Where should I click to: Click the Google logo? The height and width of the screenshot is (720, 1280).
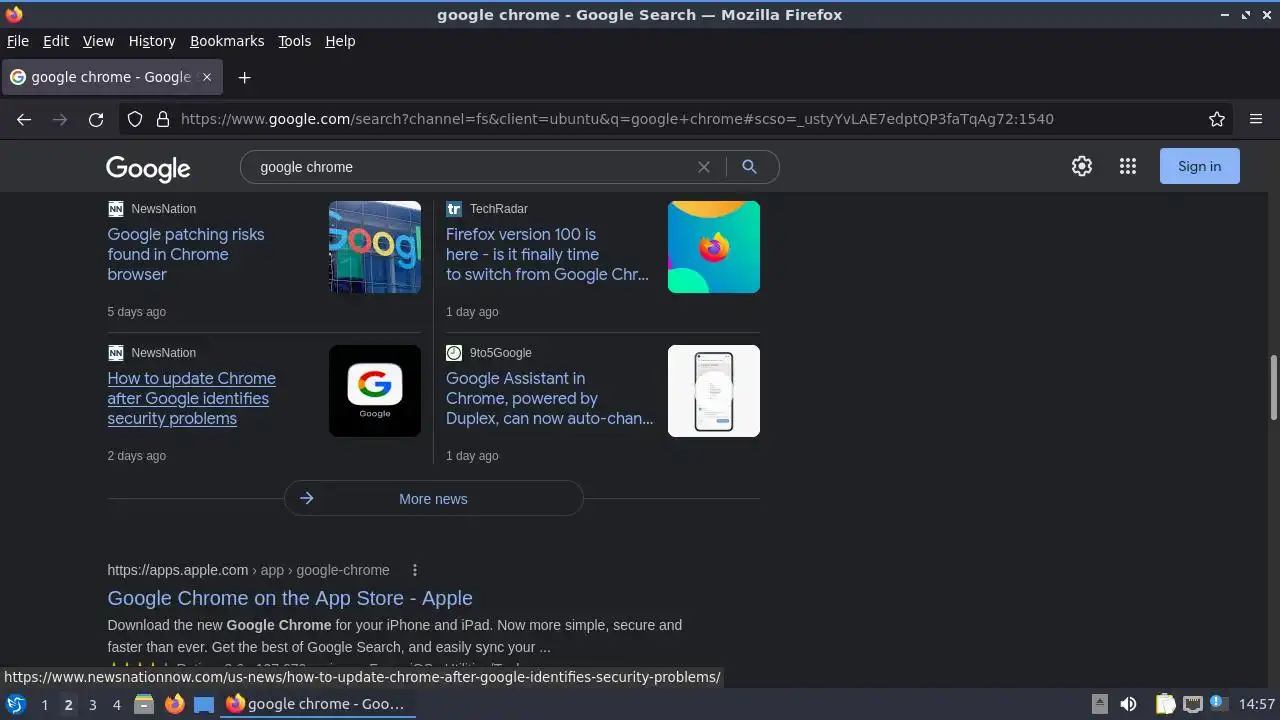point(148,168)
